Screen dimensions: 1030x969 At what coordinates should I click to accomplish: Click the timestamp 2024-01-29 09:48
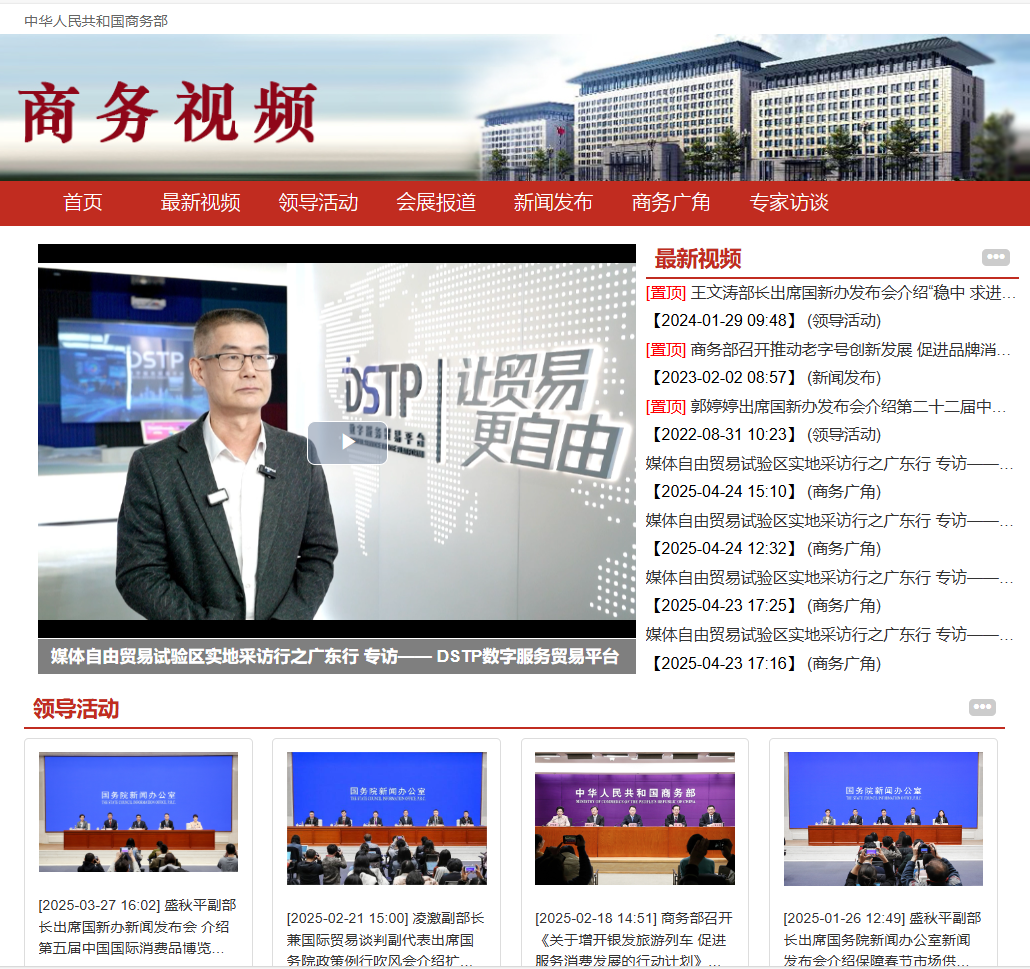[x=723, y=321]
